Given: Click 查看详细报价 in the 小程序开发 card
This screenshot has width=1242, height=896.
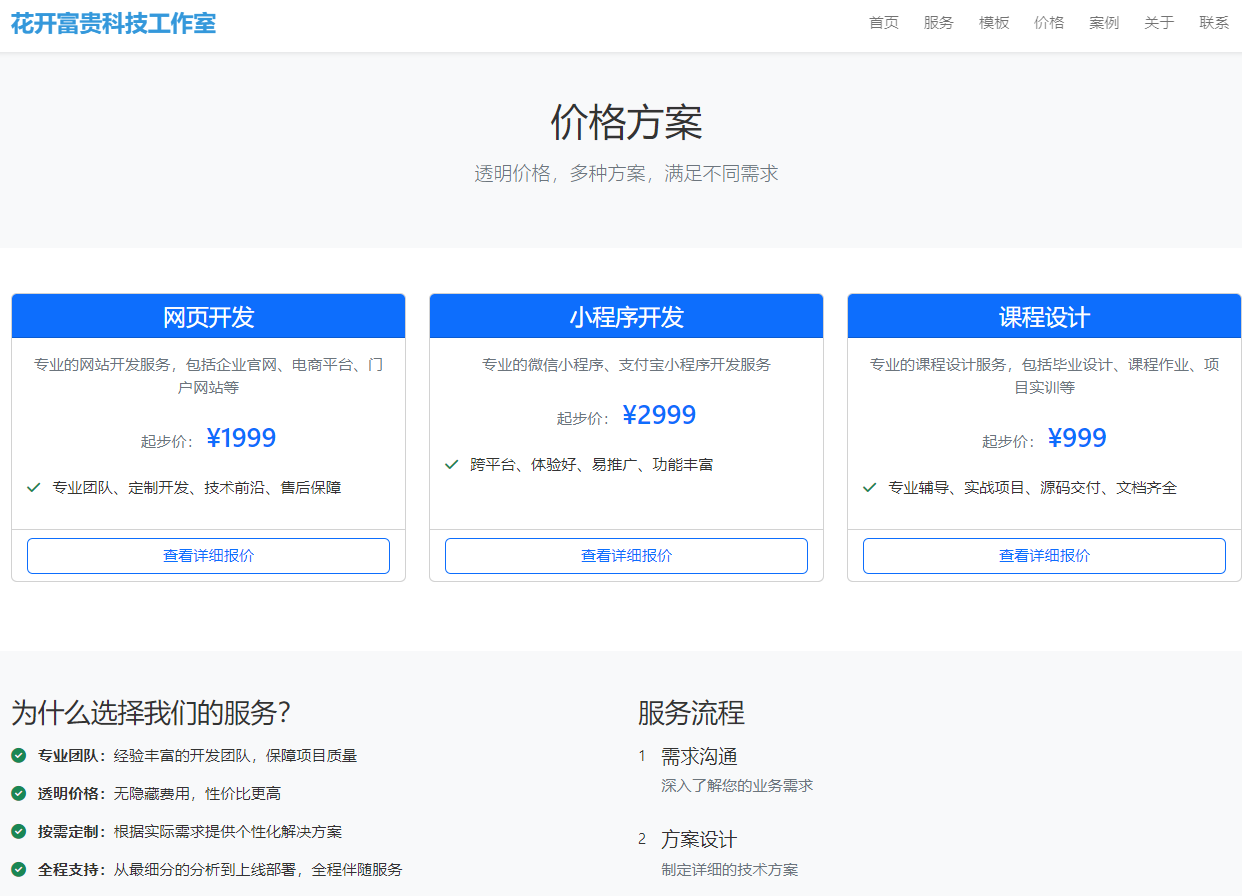Looking at the screenshot, I should [x=626, y=555].
